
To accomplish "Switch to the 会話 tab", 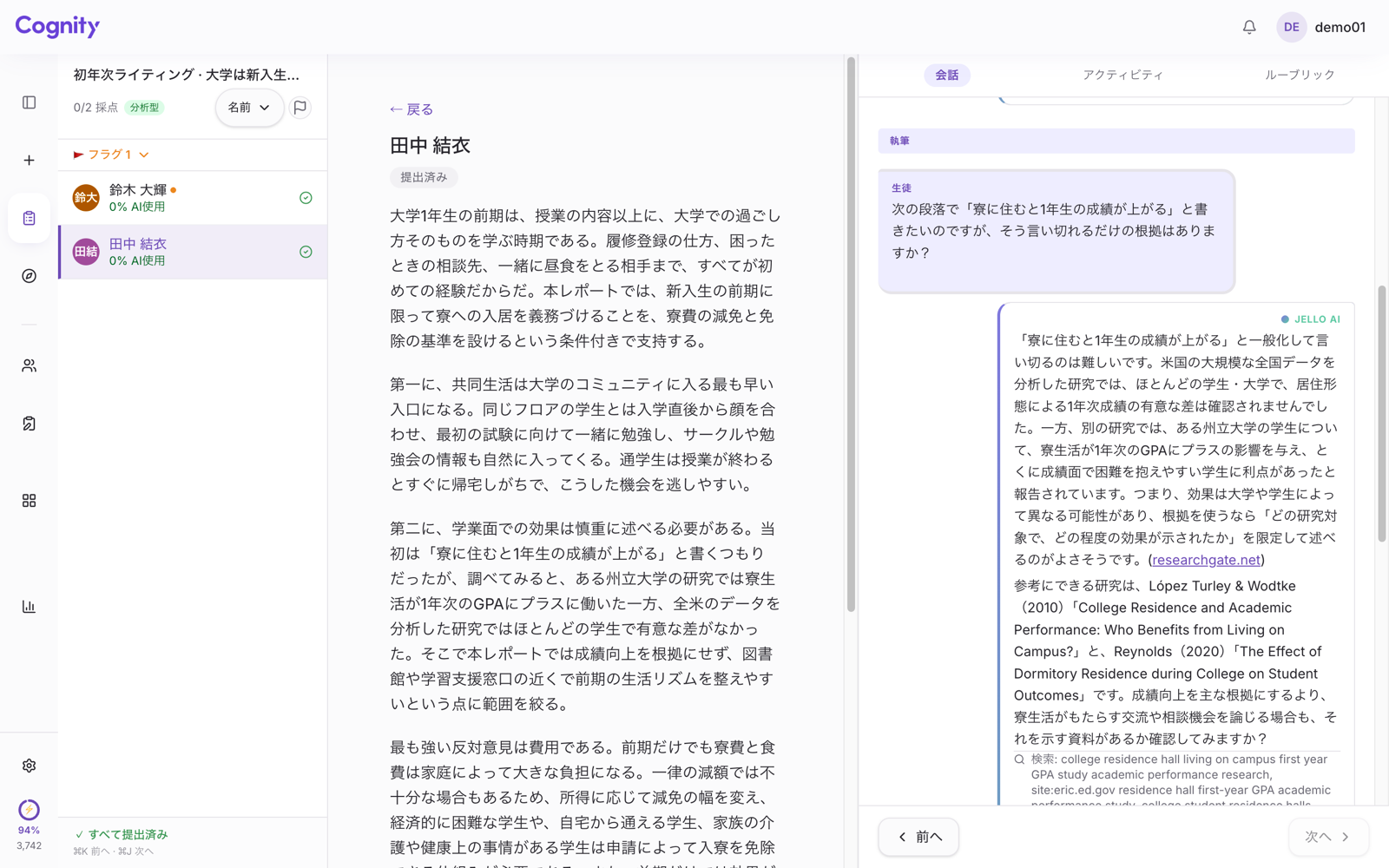I will tap(947, 76).
